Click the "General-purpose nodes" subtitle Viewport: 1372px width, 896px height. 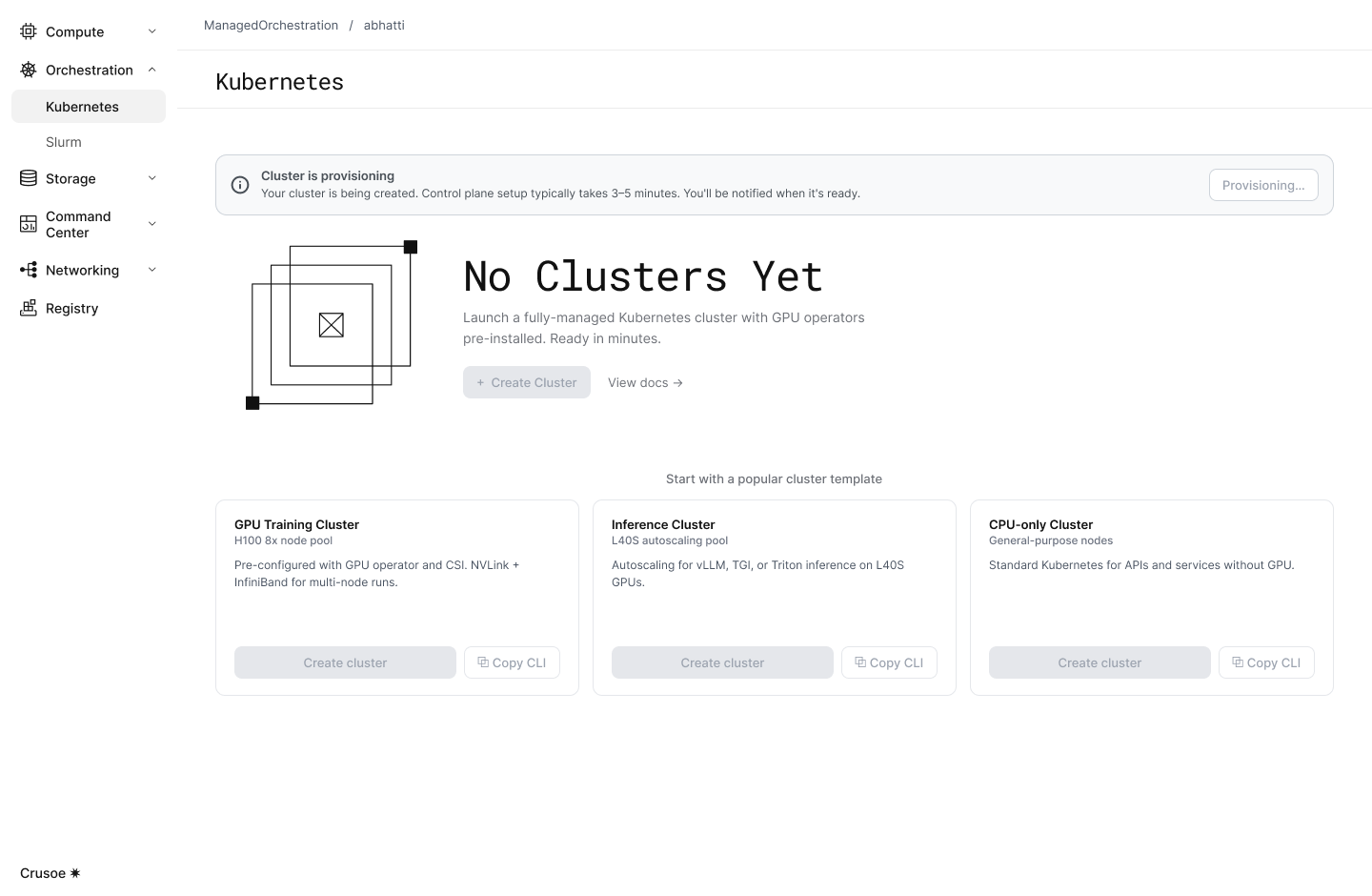tap(1051, 540)
